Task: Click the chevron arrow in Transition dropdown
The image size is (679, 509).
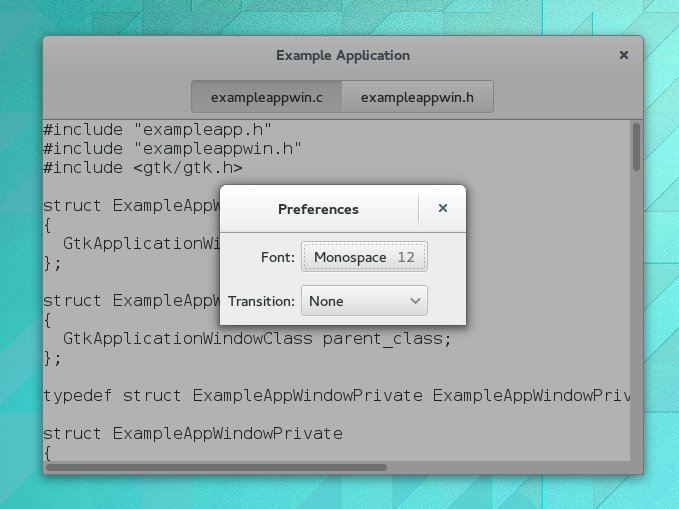Action: point(415,301)
